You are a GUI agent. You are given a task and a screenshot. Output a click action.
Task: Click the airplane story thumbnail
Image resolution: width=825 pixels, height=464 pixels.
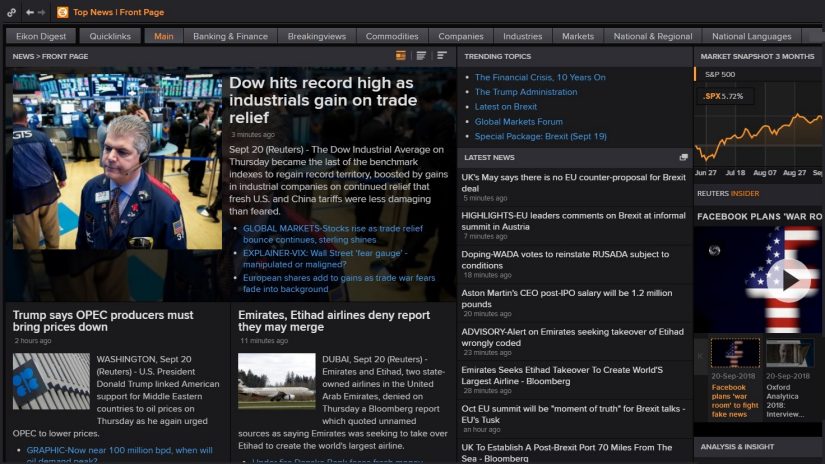[x=277, y=381]
